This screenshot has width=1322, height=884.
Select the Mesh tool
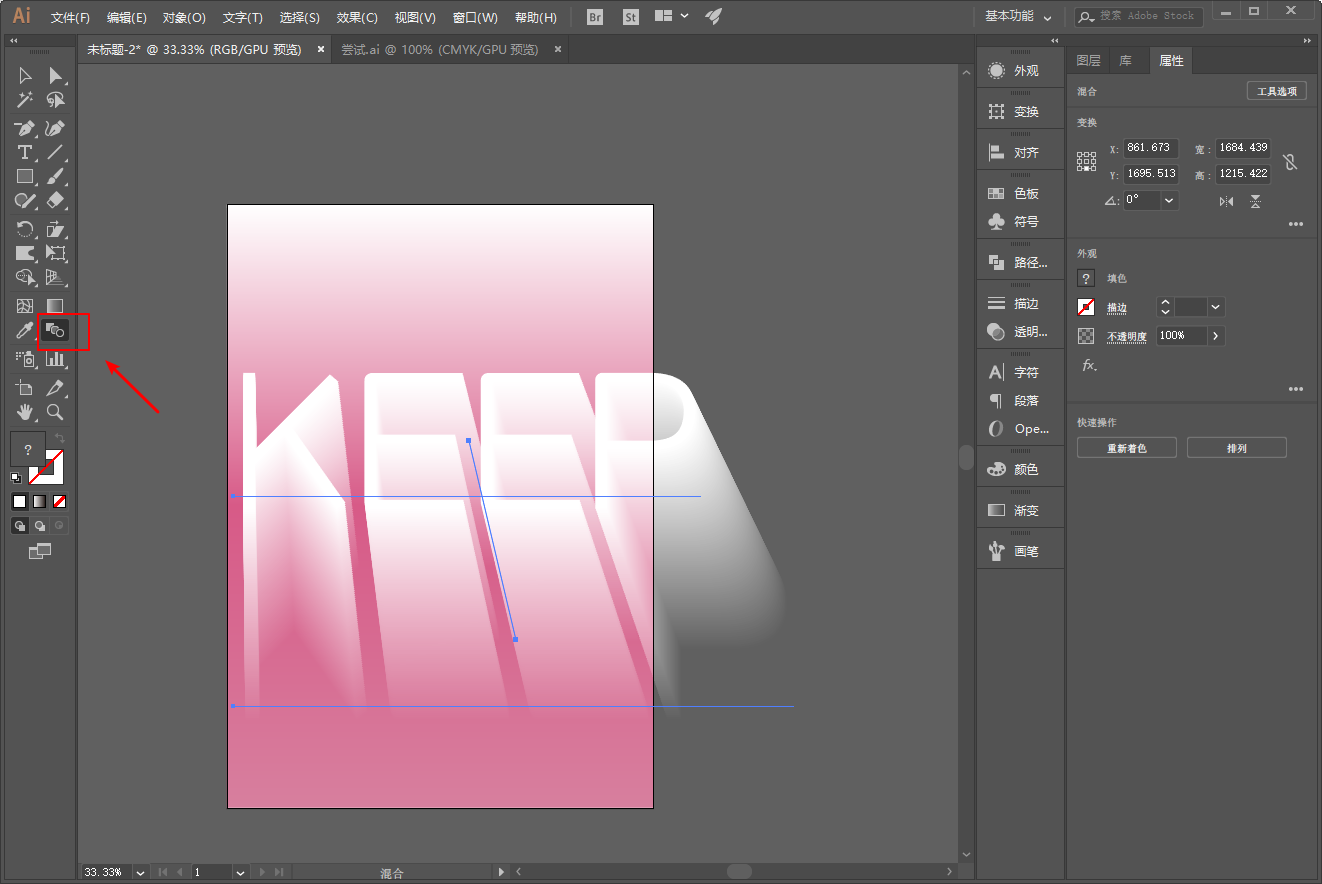(25, 306)
